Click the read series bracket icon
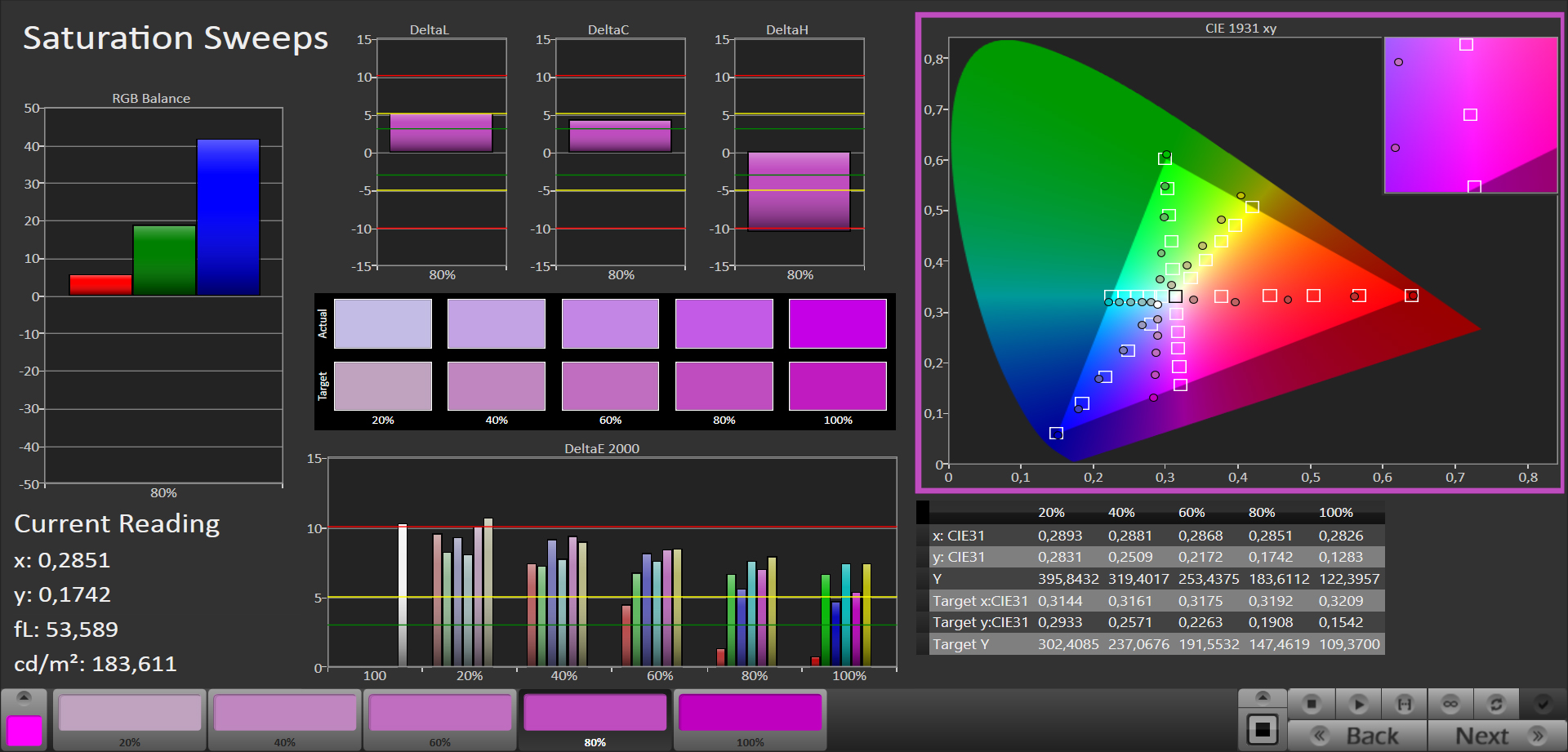1568x752 pixels. [x=1404, y=703]
